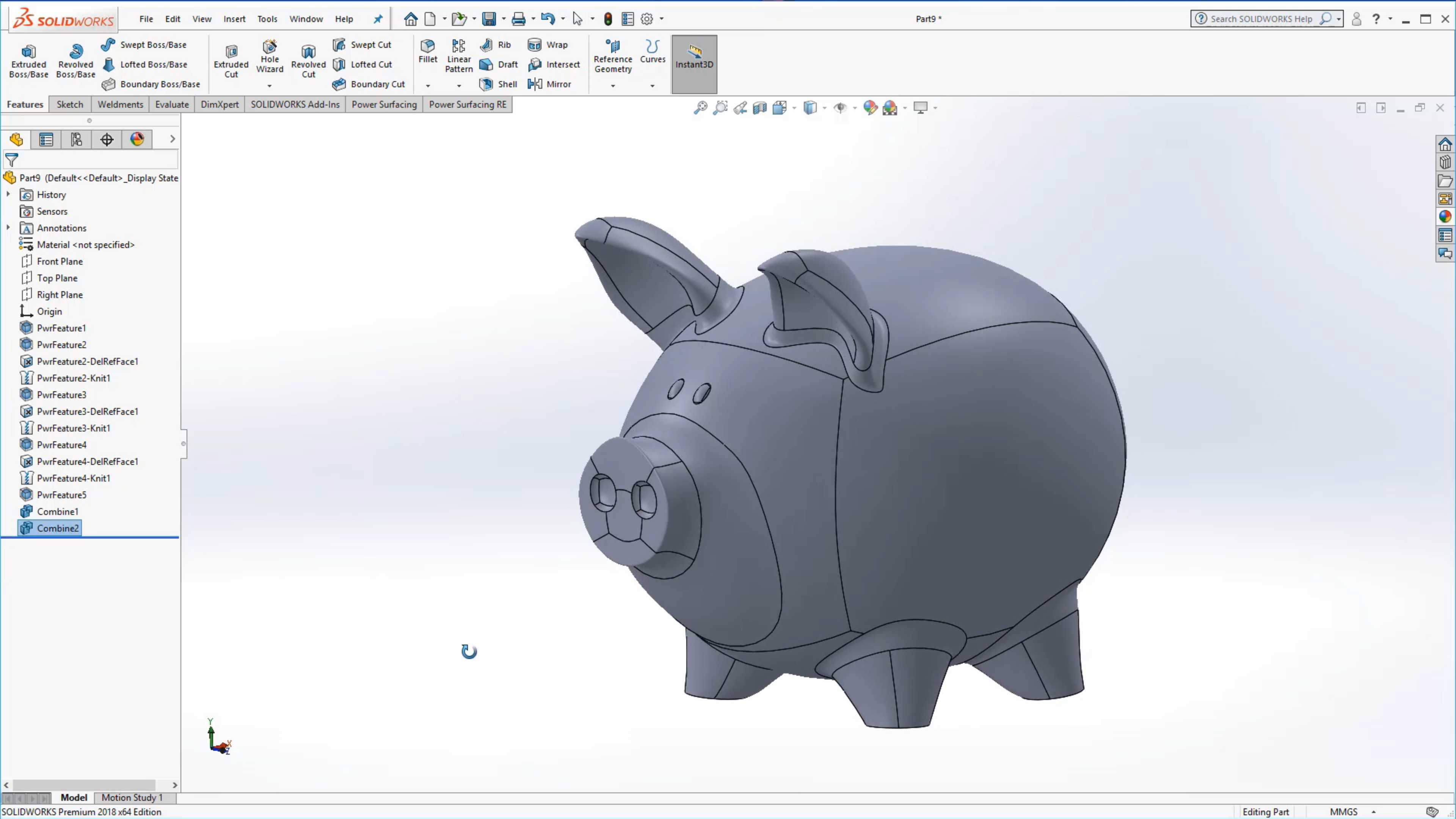Image resolution: width=1456 pixels, height=819 pixels.
Task: Click Zoom to Fit icon
Action: coord(700,107)
